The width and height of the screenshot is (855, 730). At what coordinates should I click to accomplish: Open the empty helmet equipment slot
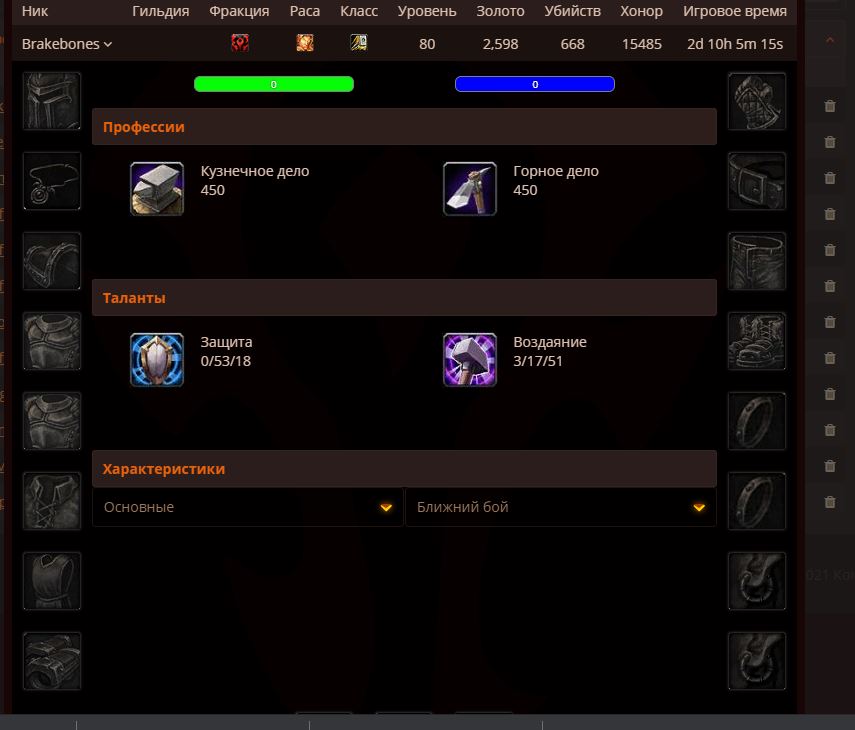pos(52,101)
